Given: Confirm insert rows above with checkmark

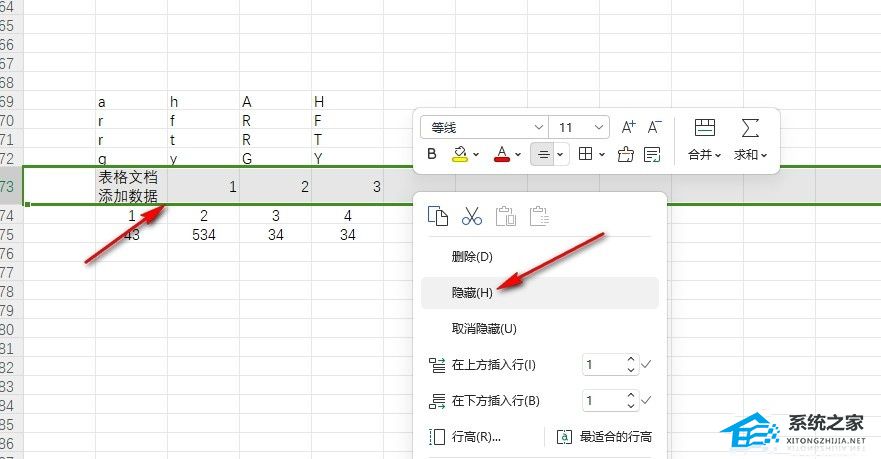Looking at the screenshot, I should 646,365.
